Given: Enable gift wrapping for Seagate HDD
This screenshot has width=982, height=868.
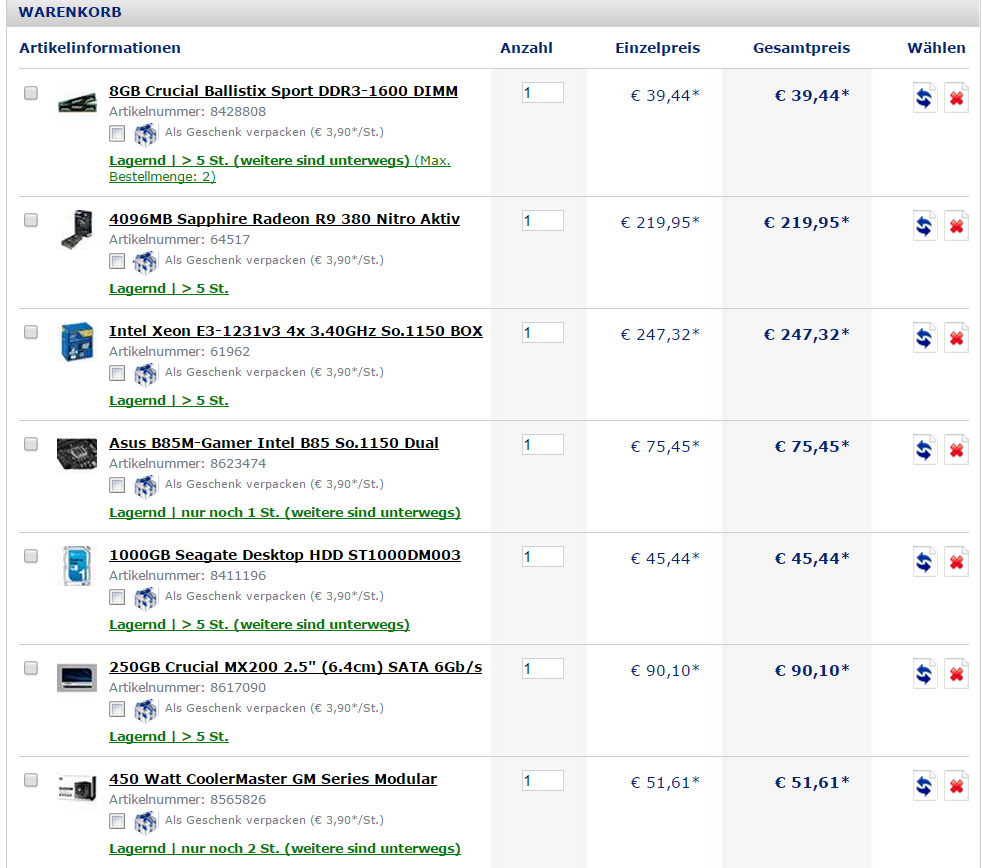Looking at the screenshot, I should 117,597.
